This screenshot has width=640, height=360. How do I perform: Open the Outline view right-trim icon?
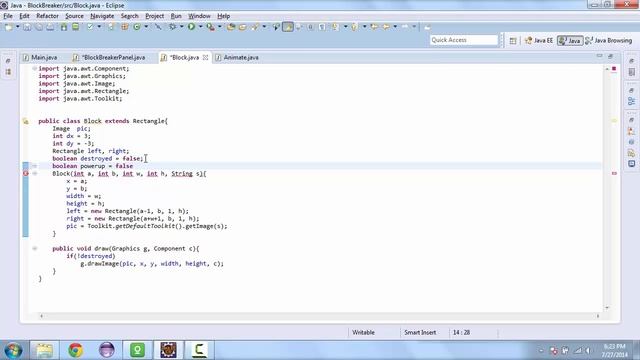(x=631, y=101)
